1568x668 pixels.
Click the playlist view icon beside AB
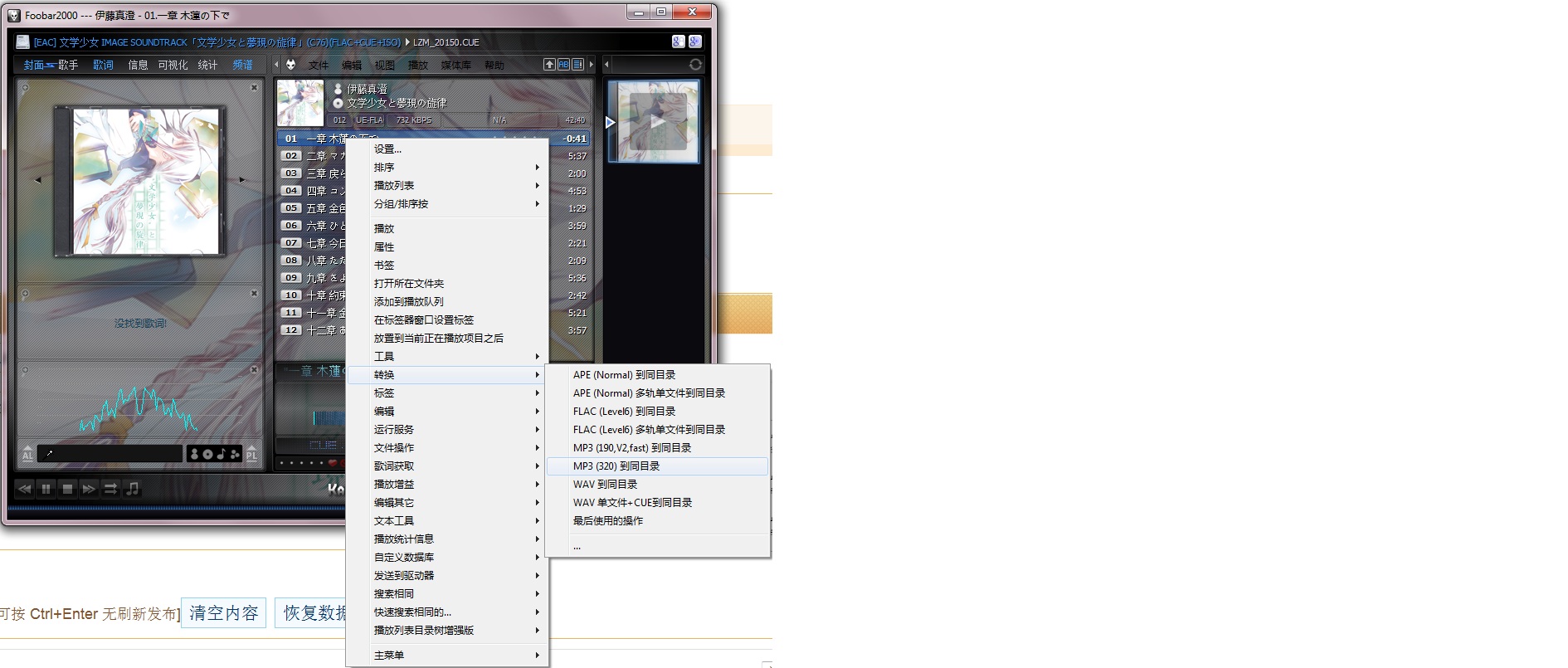(x=577, y=64)
